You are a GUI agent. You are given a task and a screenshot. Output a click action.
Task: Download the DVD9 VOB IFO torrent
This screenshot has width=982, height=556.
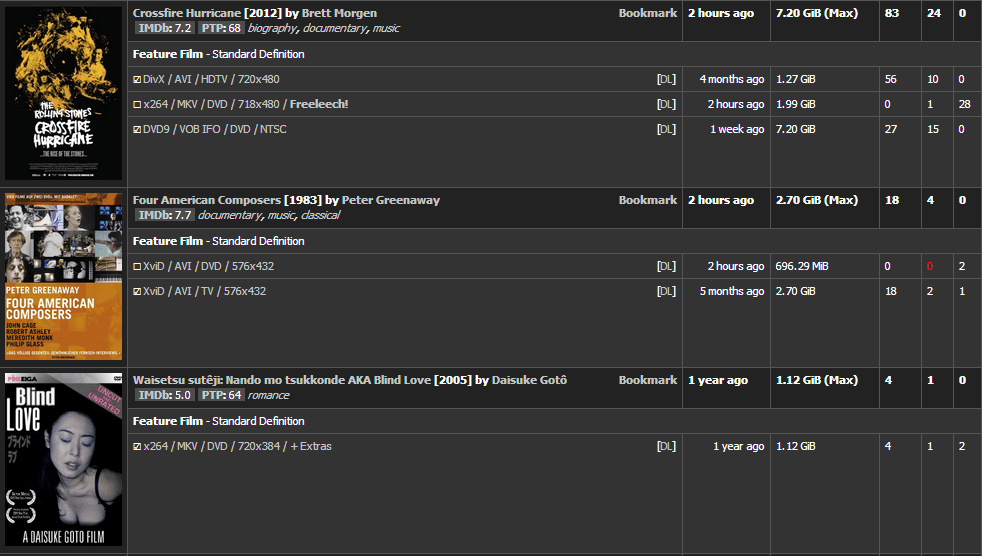click(x=666, y=130)
